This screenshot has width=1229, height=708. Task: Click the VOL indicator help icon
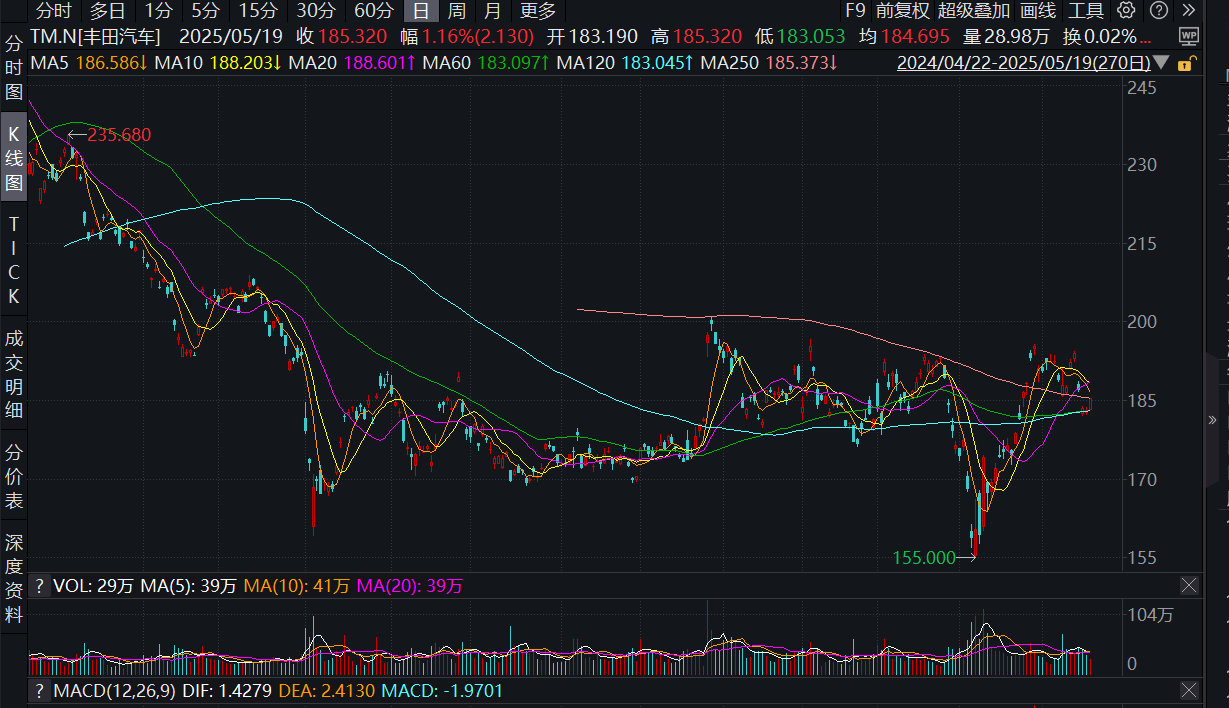pyautogui.click(x=39, y=586)
